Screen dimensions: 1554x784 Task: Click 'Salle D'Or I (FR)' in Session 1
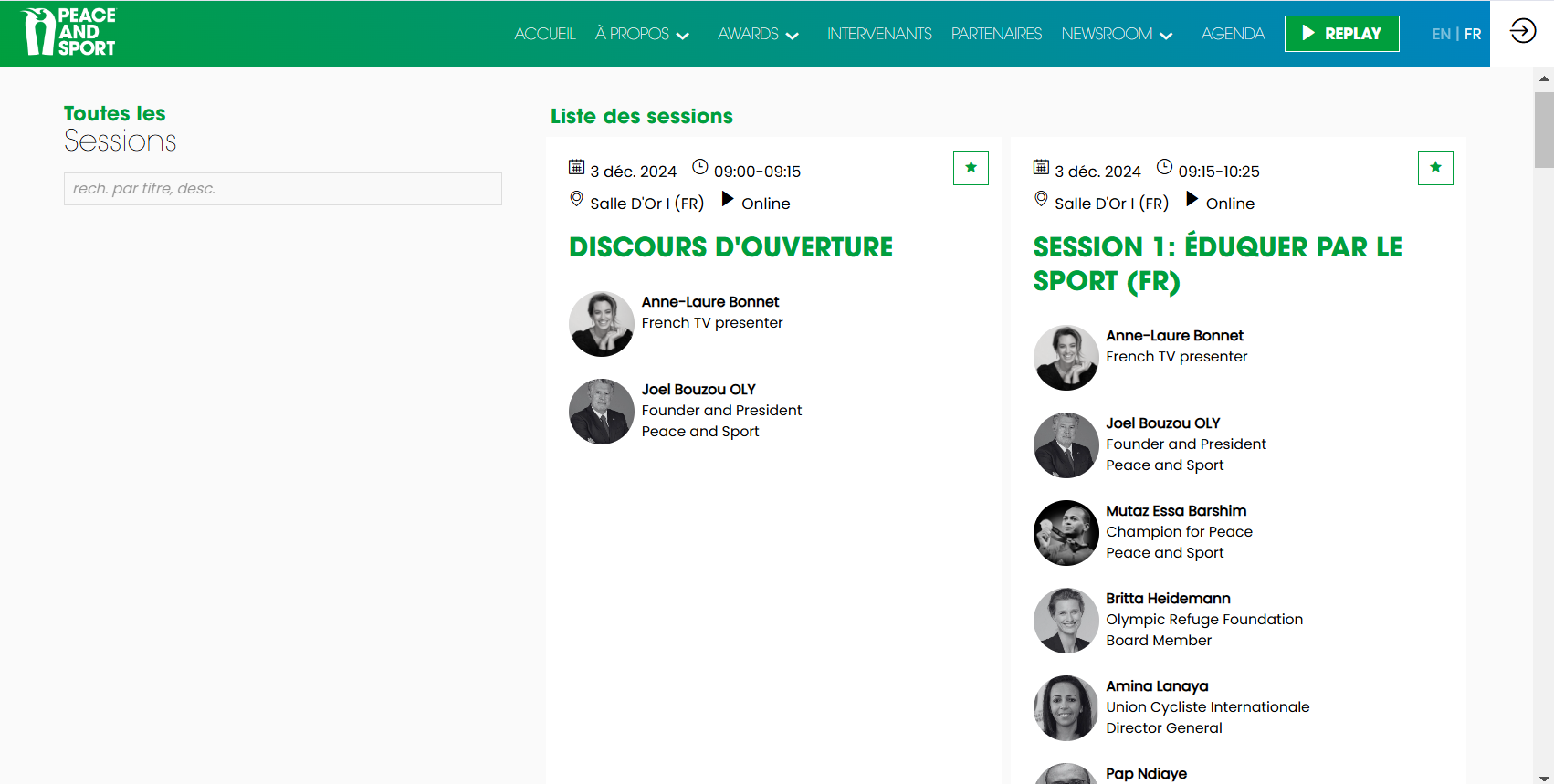coord(1111,204)
